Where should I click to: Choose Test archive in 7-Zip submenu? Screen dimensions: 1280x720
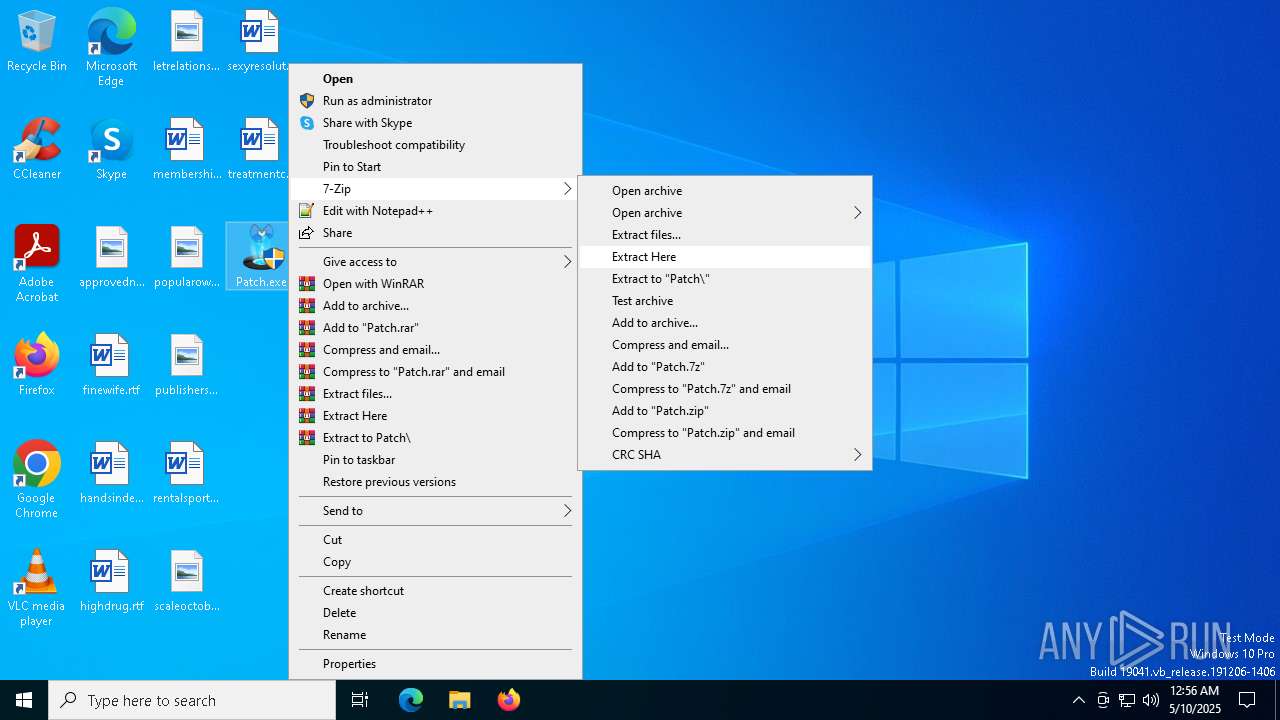[725, 301]
